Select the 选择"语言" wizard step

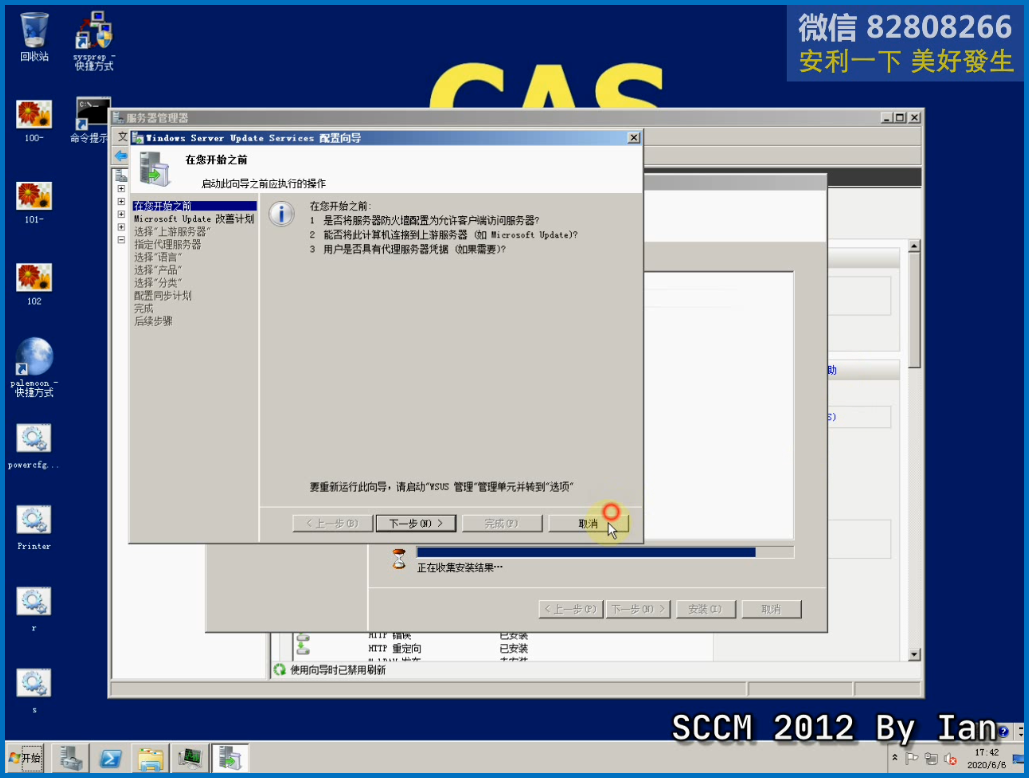tap(158, 257)
